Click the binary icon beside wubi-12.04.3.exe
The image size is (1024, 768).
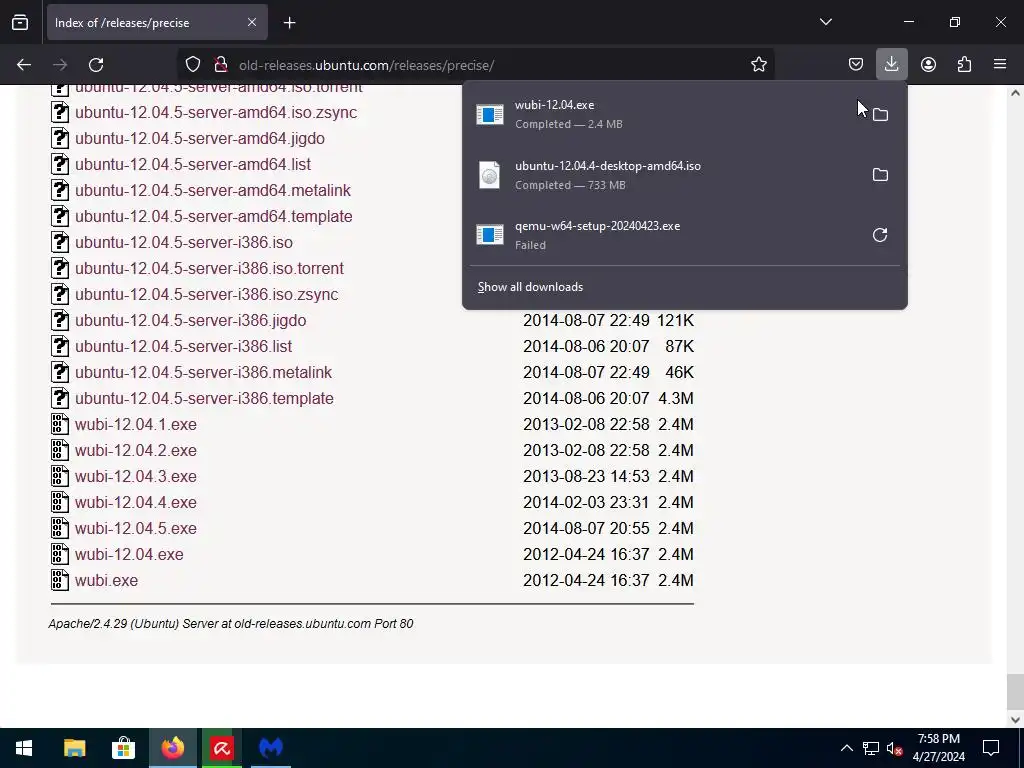coord(59,476)
